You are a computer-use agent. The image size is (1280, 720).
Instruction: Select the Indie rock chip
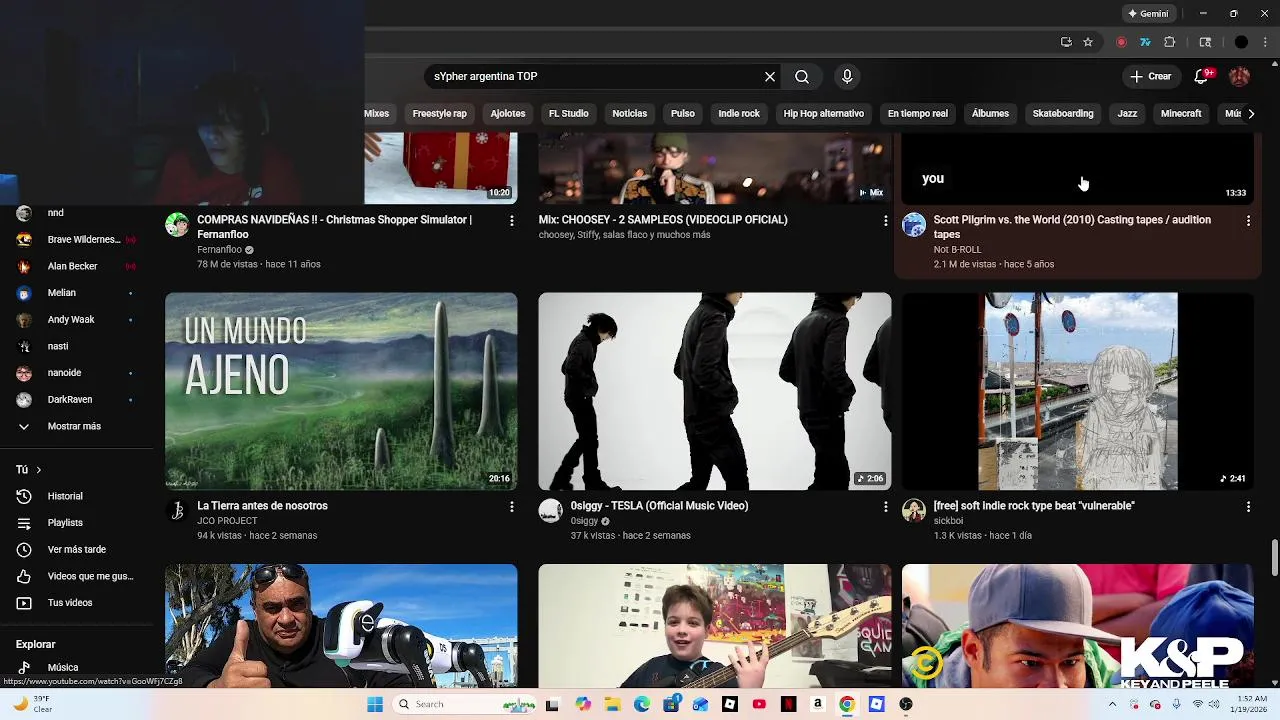[x=739, y=114]
